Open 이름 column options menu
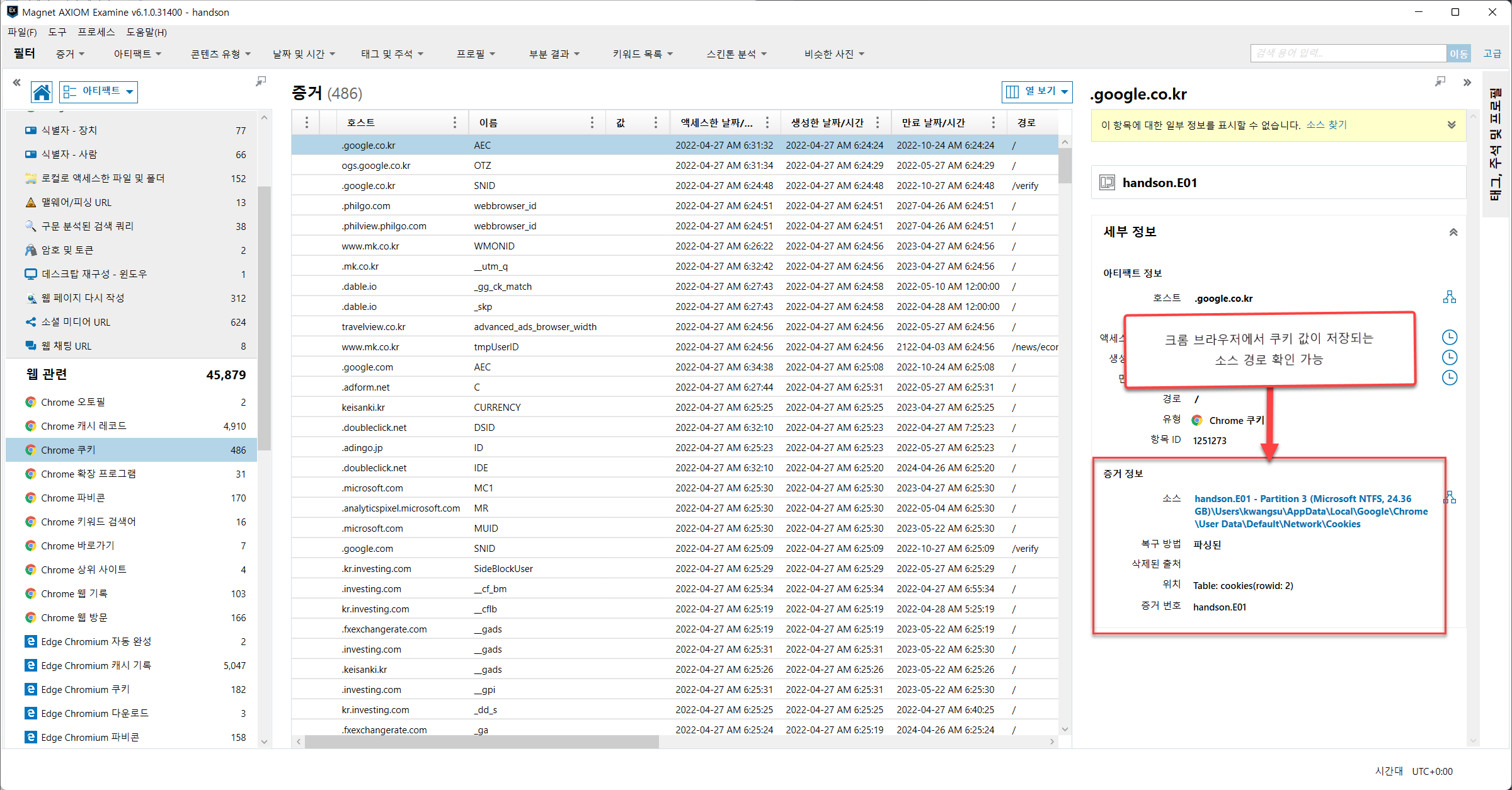Image resolution: width=1512 pixels, height=790 pixels. click(x=592, y=122)
